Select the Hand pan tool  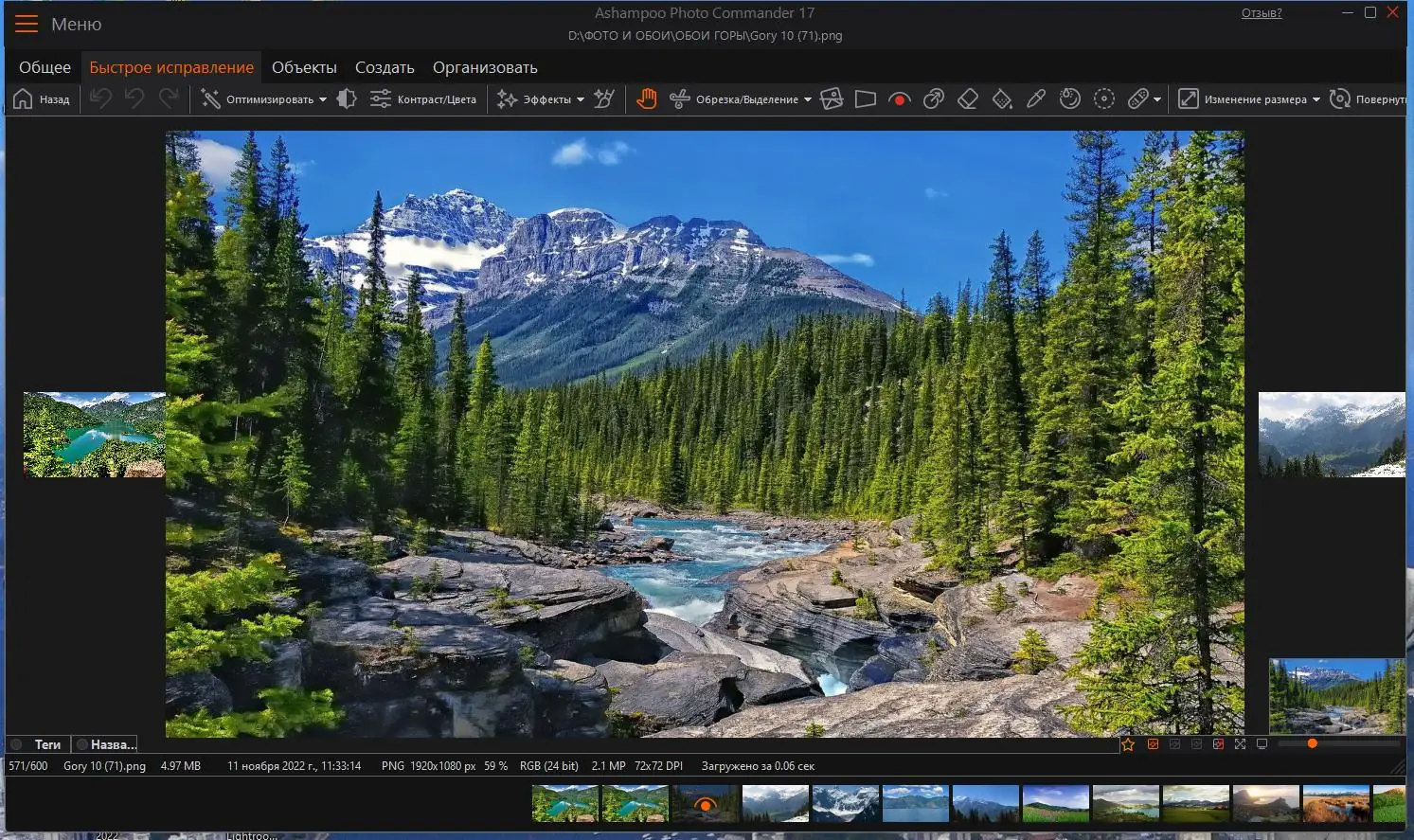647,98
